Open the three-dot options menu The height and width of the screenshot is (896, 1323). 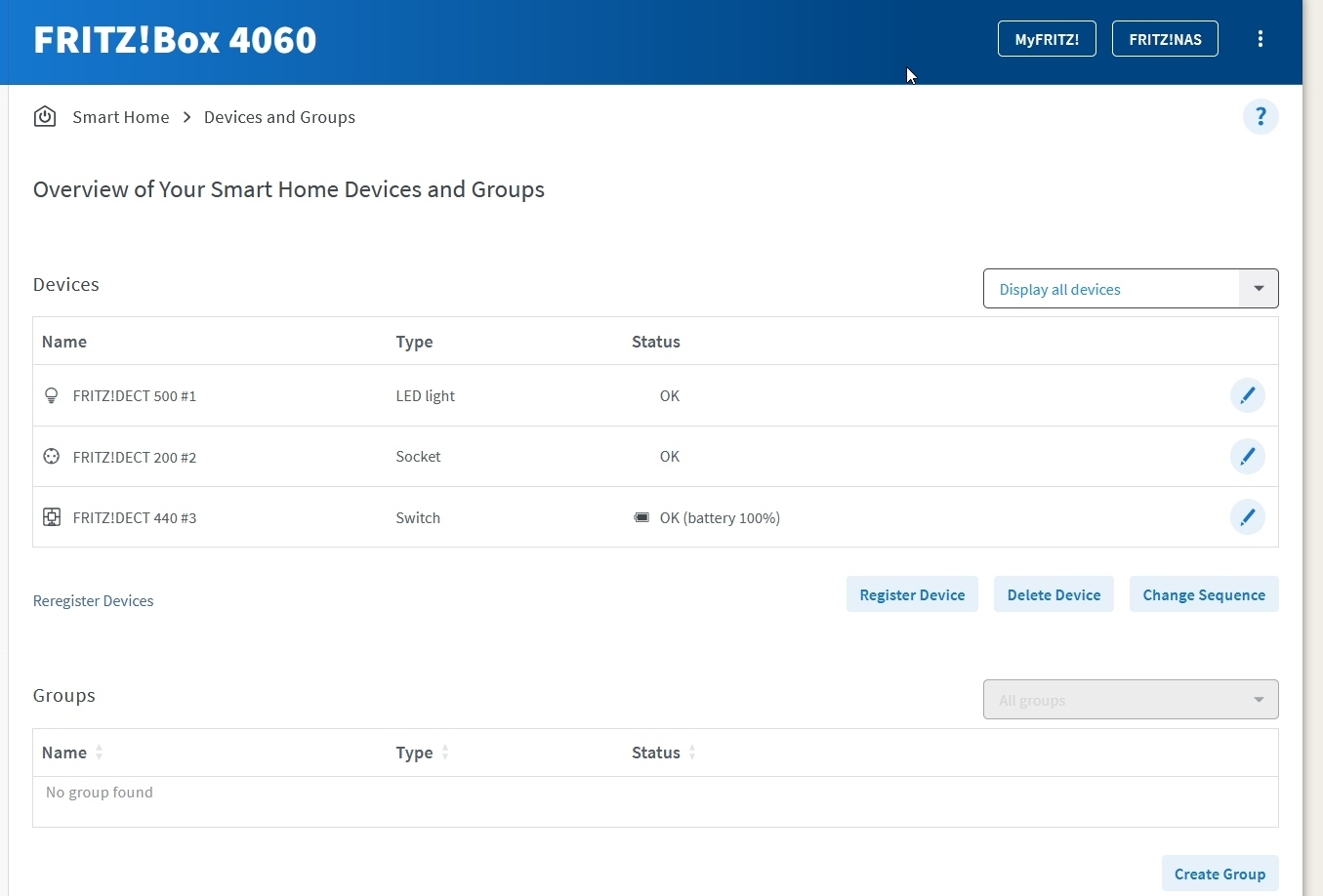(1261, 39)
